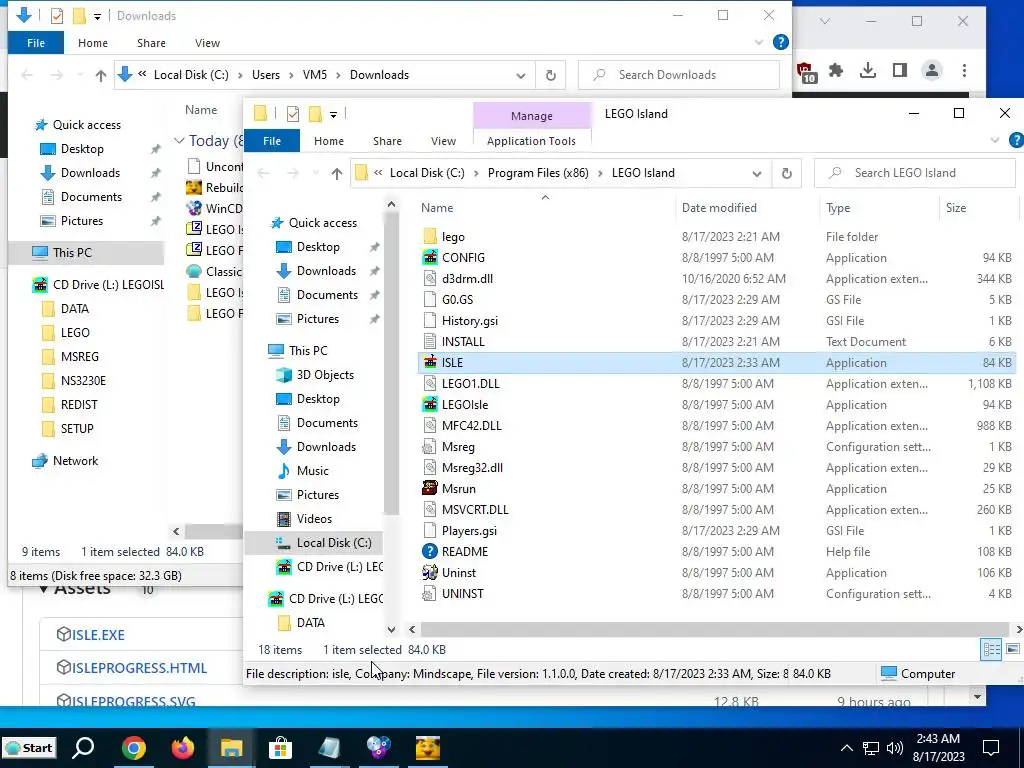Click the Search Downloads field
The width and height of the screenshot is (1024, 768).
[x=679, y=75]
